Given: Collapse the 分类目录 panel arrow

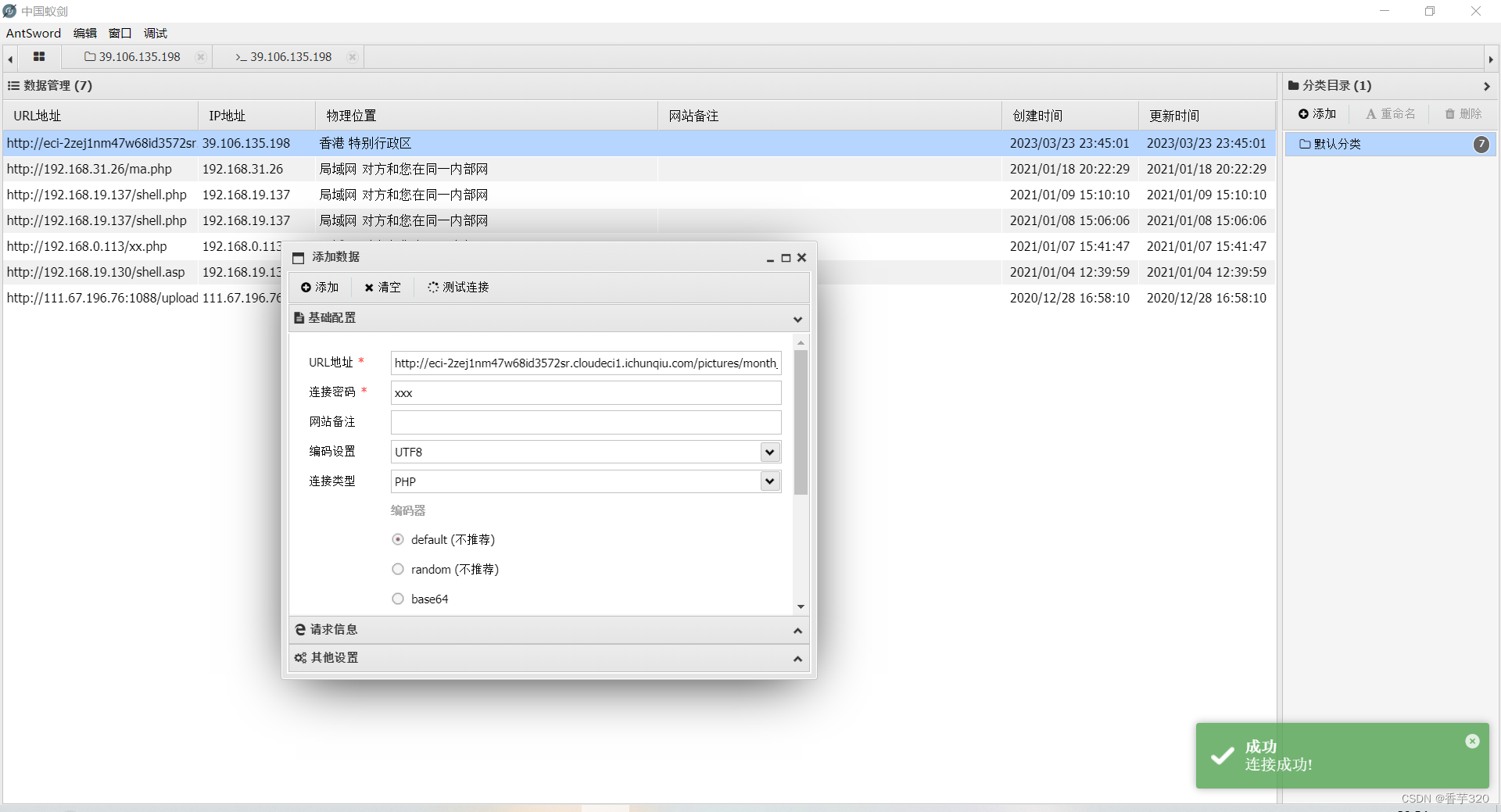Looking at the screenshot, I should [x=1486, y=86].
